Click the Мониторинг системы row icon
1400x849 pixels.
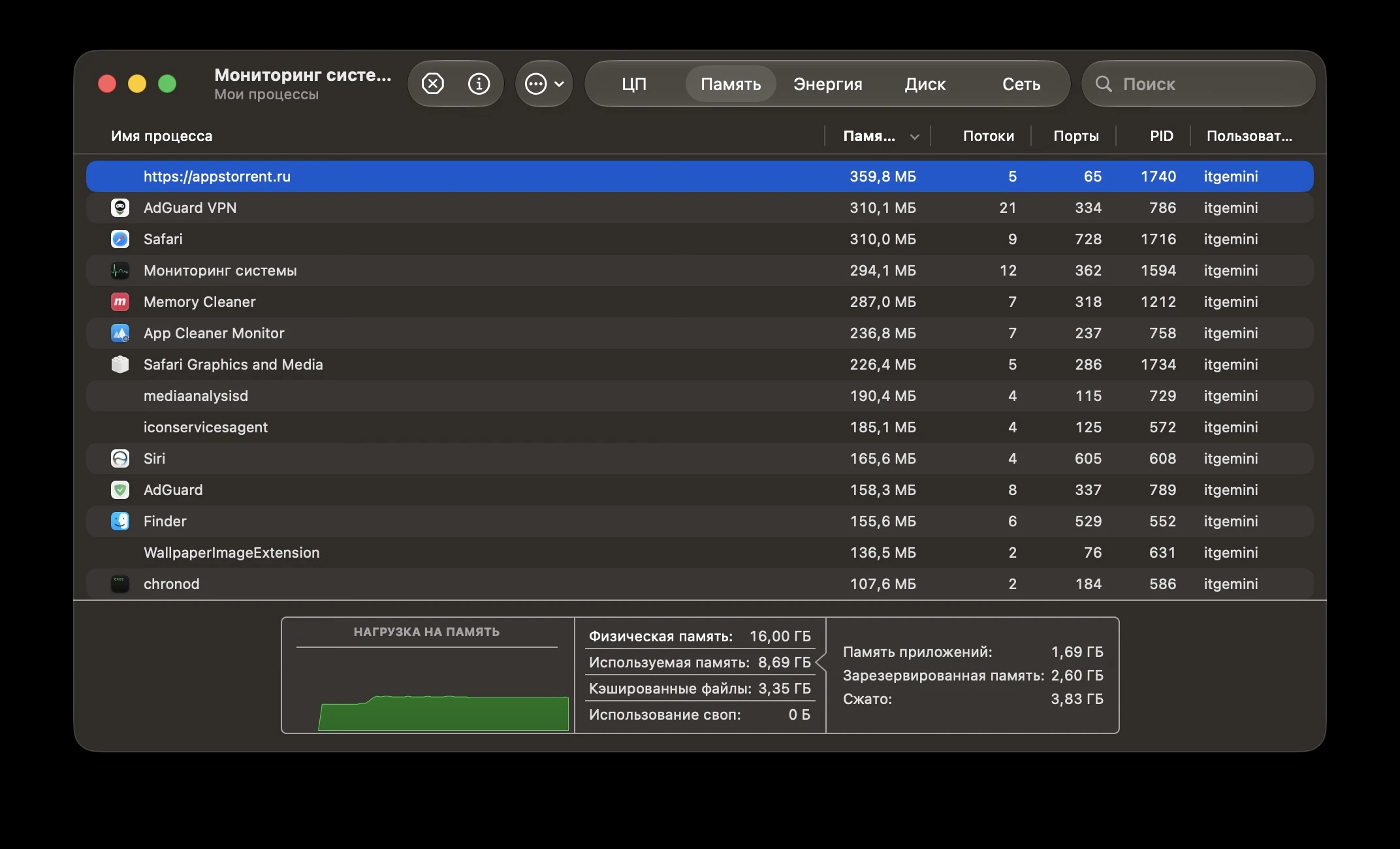[x=120, y=270]
